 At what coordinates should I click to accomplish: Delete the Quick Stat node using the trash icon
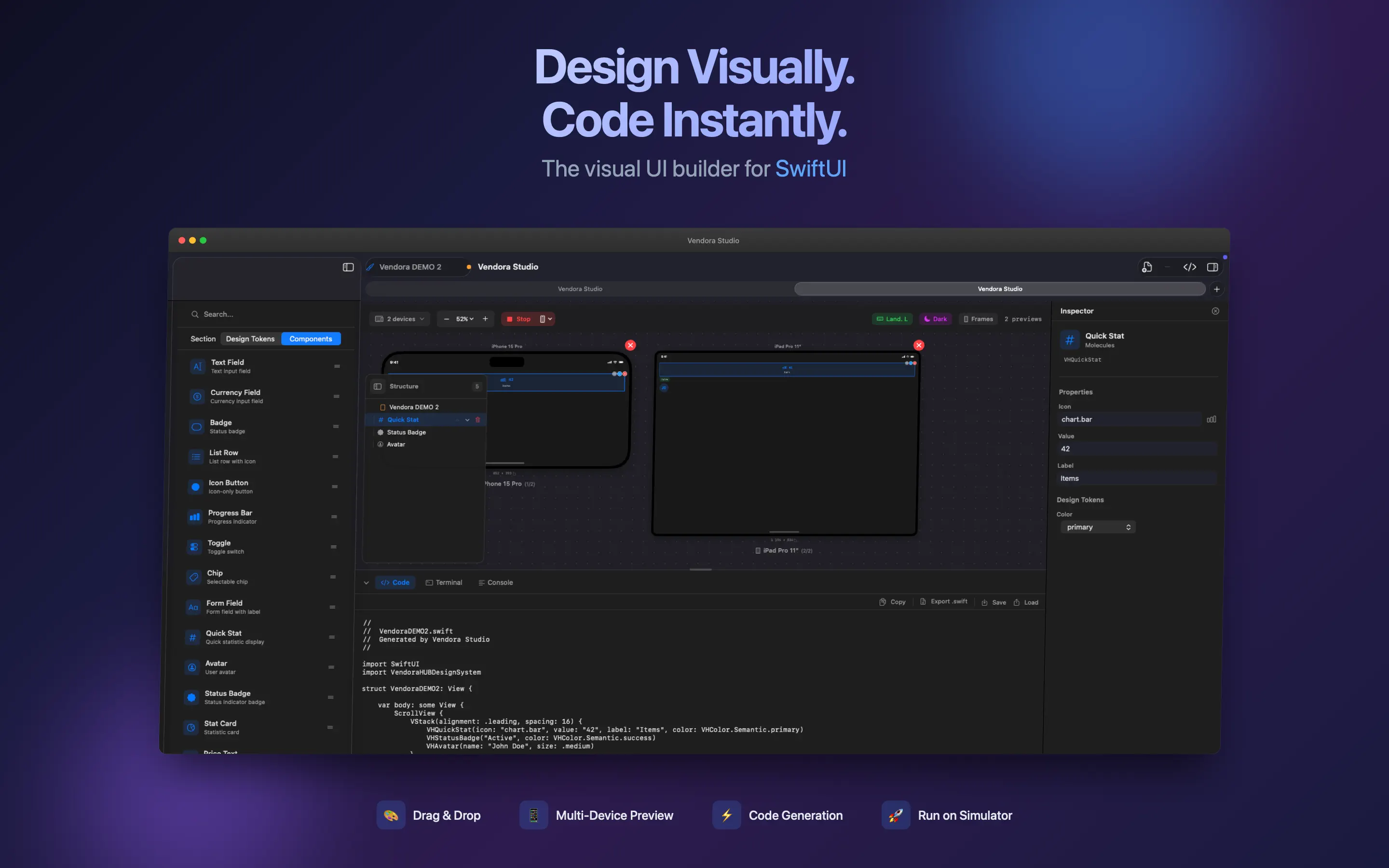point(479,420)
